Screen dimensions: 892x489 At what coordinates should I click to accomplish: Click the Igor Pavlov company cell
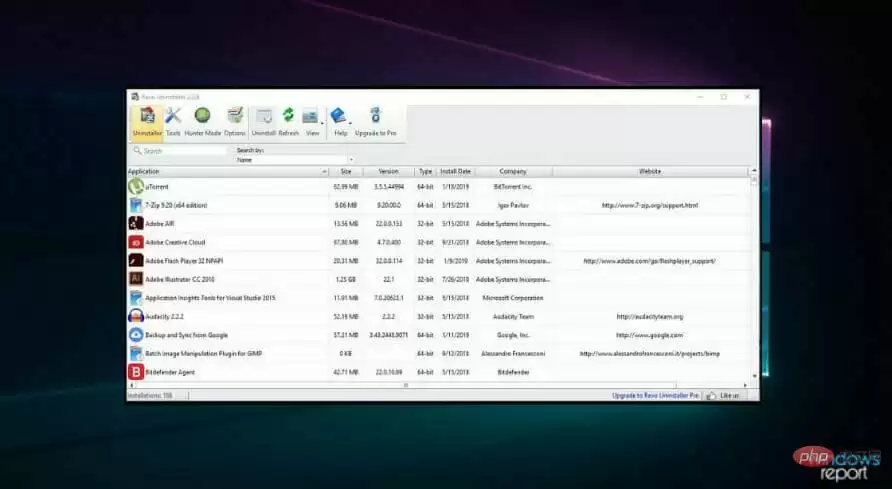click(x=513, y=205)
